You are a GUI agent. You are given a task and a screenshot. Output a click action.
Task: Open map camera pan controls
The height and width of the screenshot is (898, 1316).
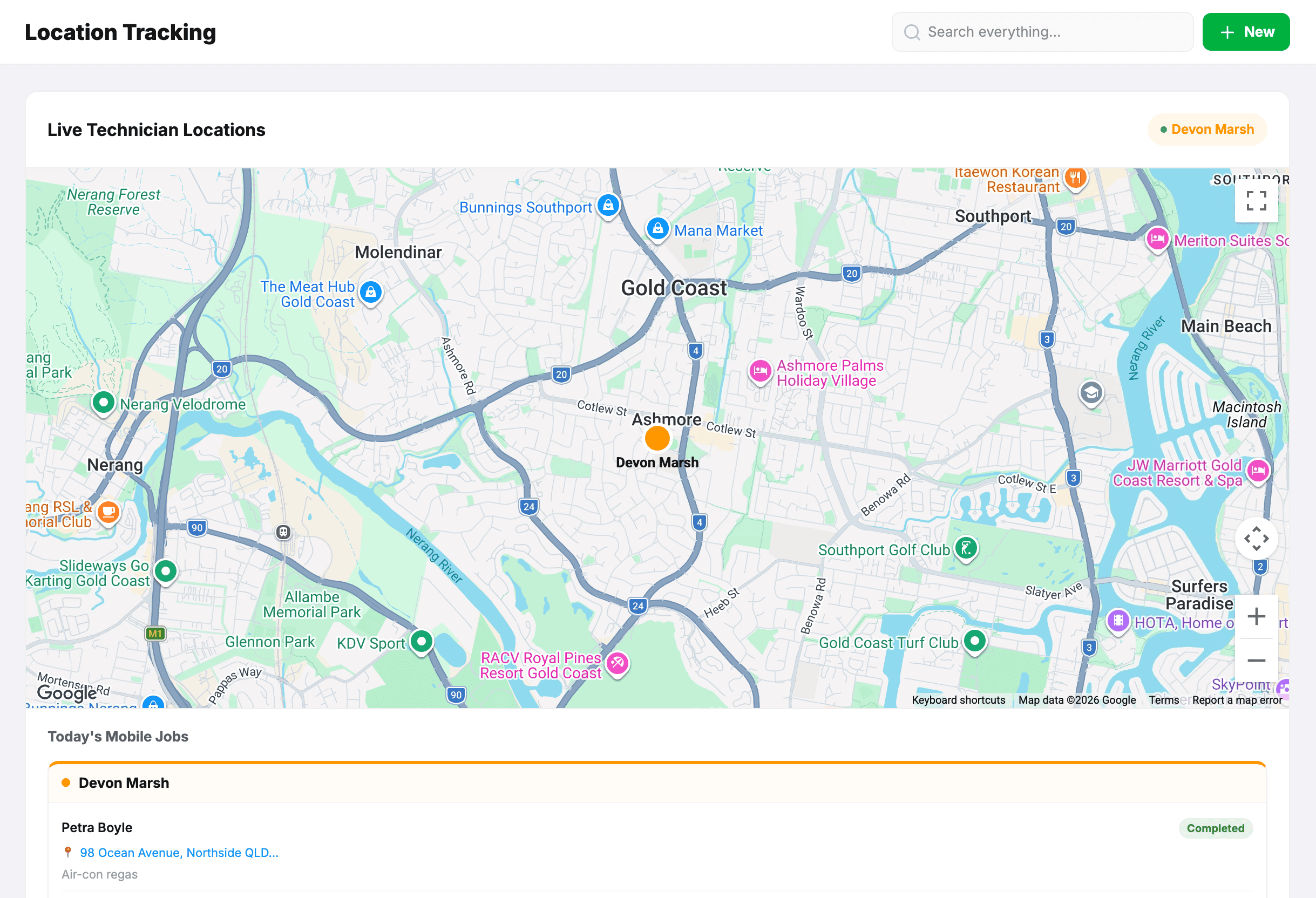1256,539
